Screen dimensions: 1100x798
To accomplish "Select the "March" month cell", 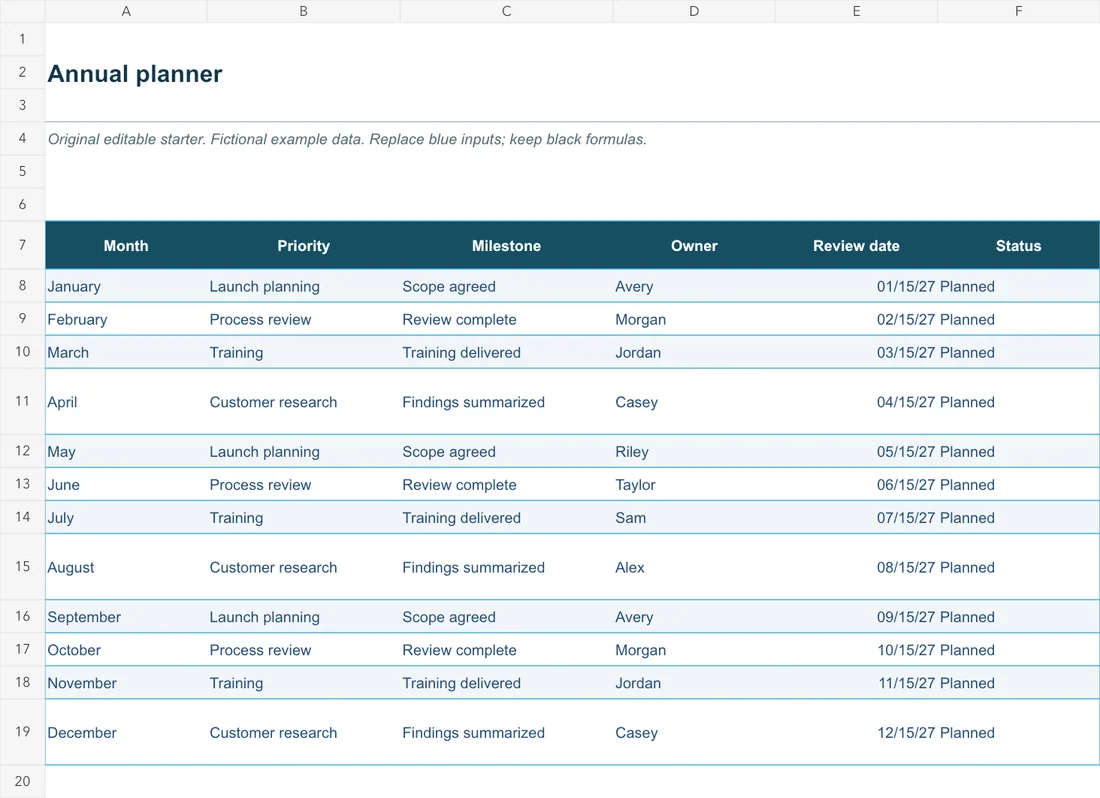I will [x=126, y=352].
